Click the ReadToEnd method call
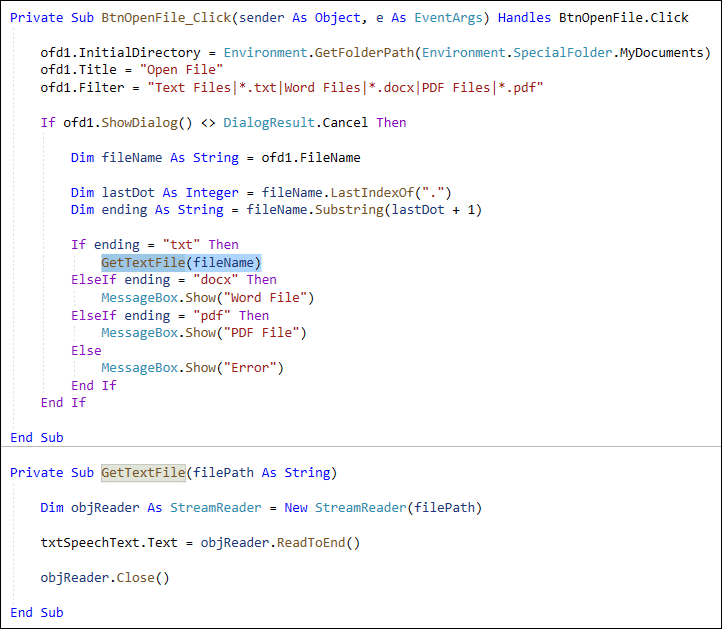The height and width of the screenshot is (629, 722). (x=314, y=542)
